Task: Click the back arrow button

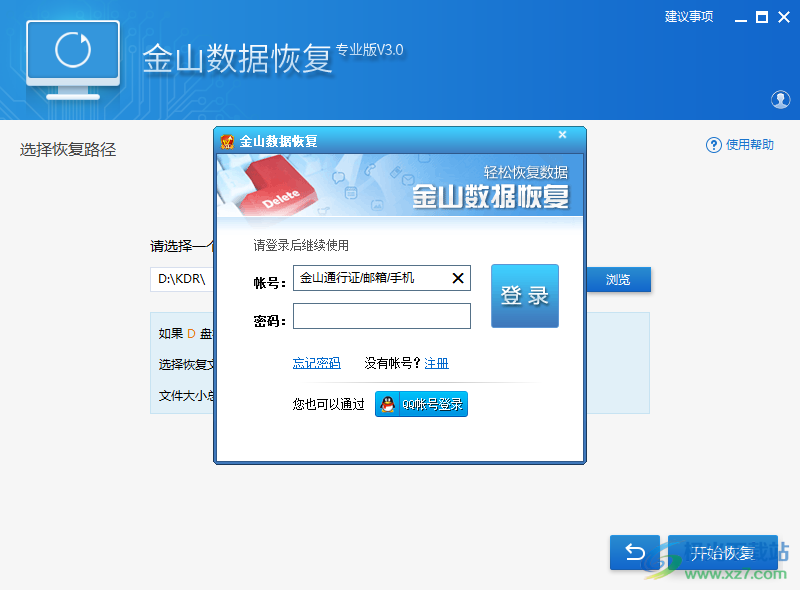Action: click(x=635, y=552)
